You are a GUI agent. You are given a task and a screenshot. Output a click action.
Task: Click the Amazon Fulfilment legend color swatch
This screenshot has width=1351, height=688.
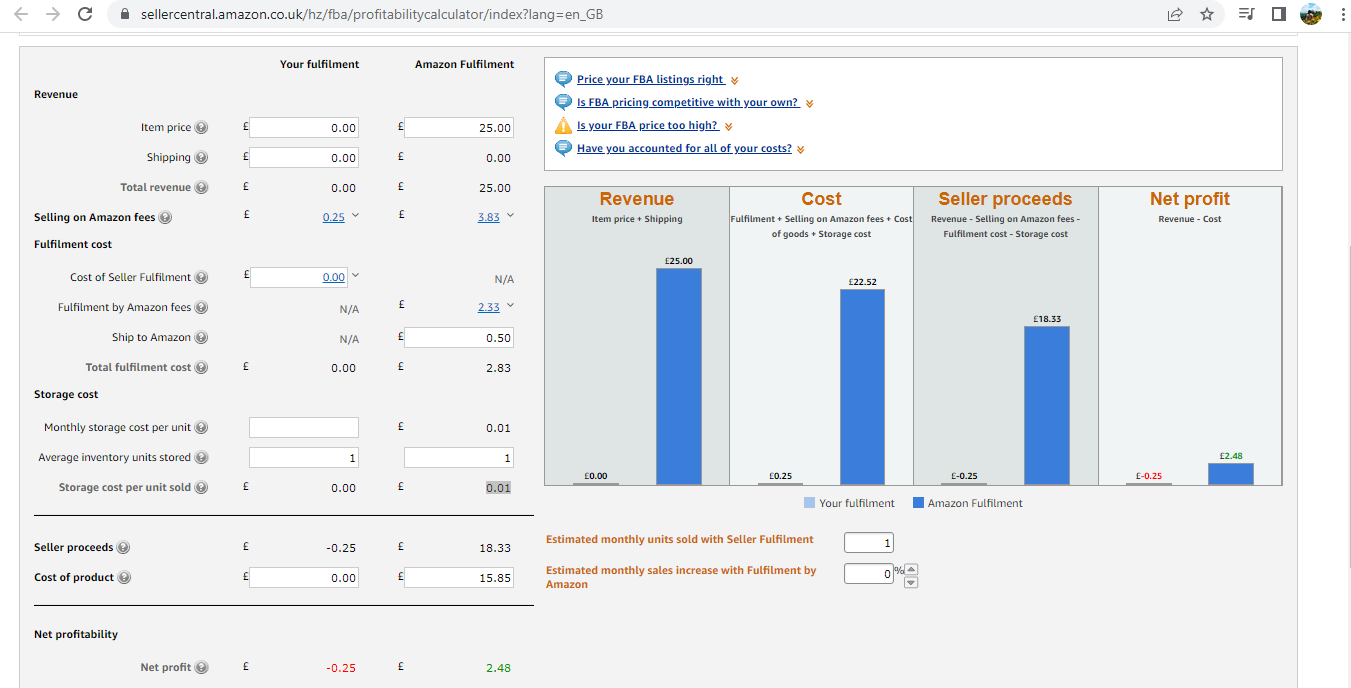pyautogui.click(x=918, y=503)
